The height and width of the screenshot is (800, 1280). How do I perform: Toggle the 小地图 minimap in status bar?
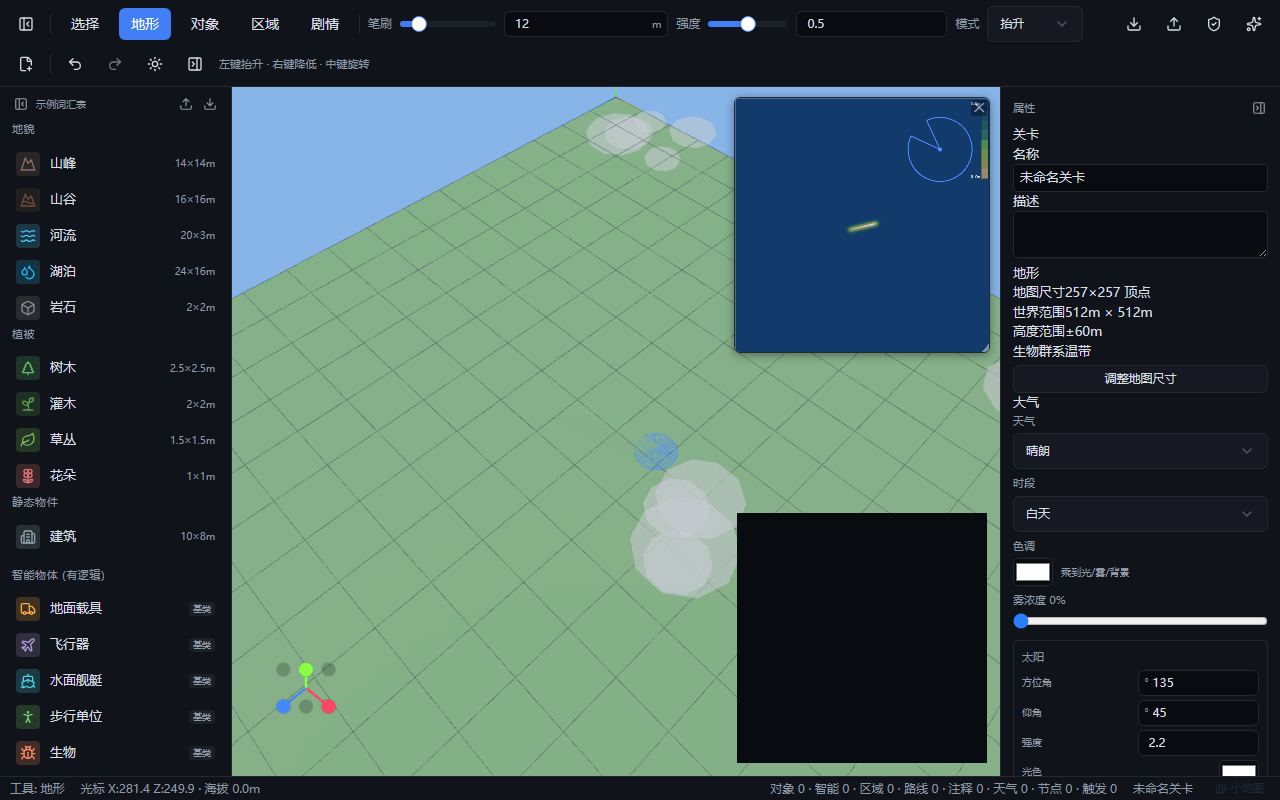1239,788
